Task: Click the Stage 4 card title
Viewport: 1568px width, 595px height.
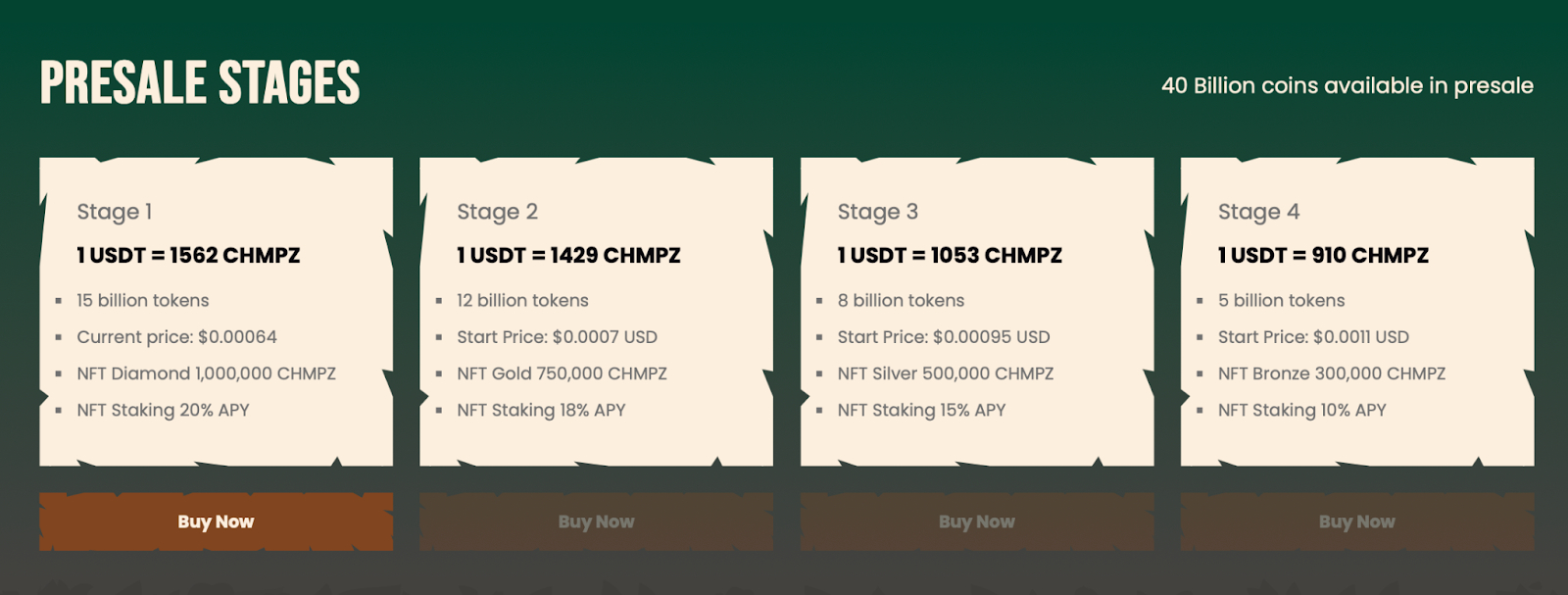Action: pyautogui.click(x=1258, y=212)
